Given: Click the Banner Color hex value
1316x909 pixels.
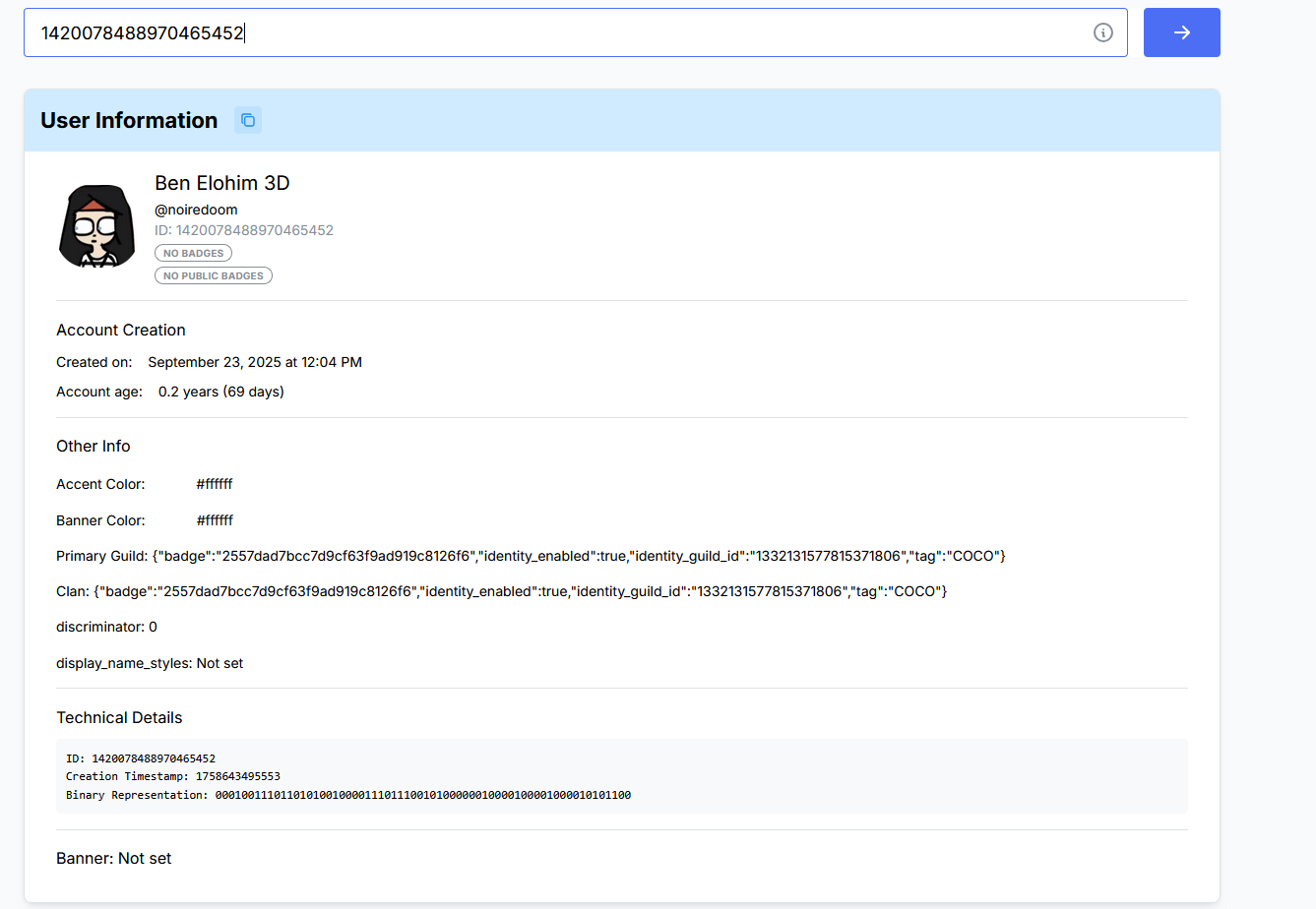Looking at the screenshot, I should pyautogui.click(x=215, y=520).
